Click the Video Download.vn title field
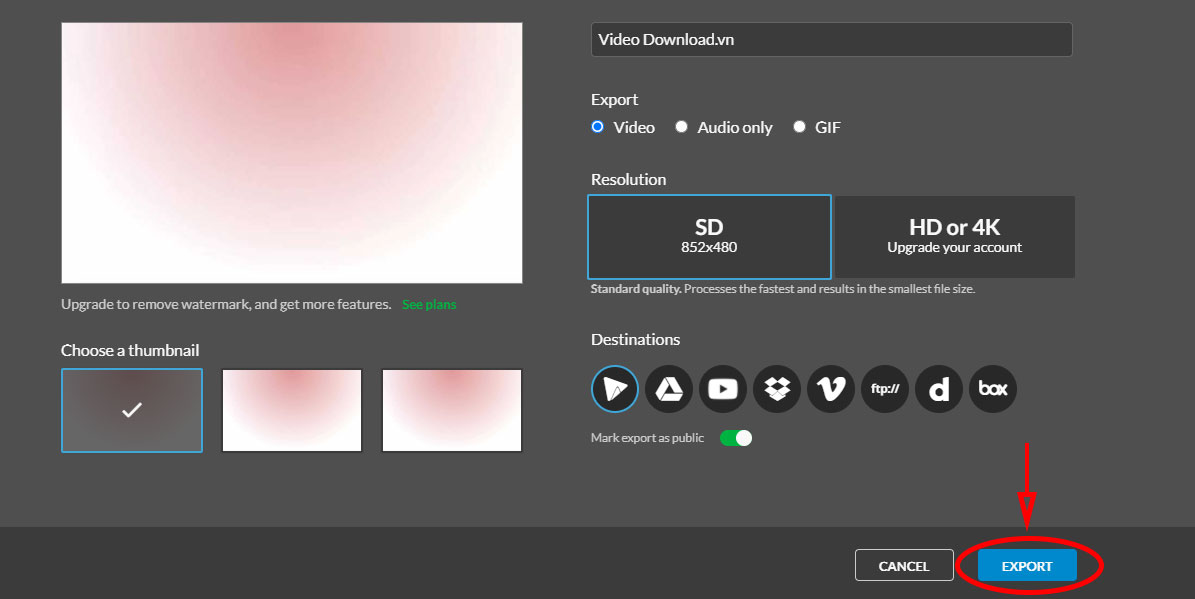This screenshot has width=1195, height=599. [x=831, y=40]
